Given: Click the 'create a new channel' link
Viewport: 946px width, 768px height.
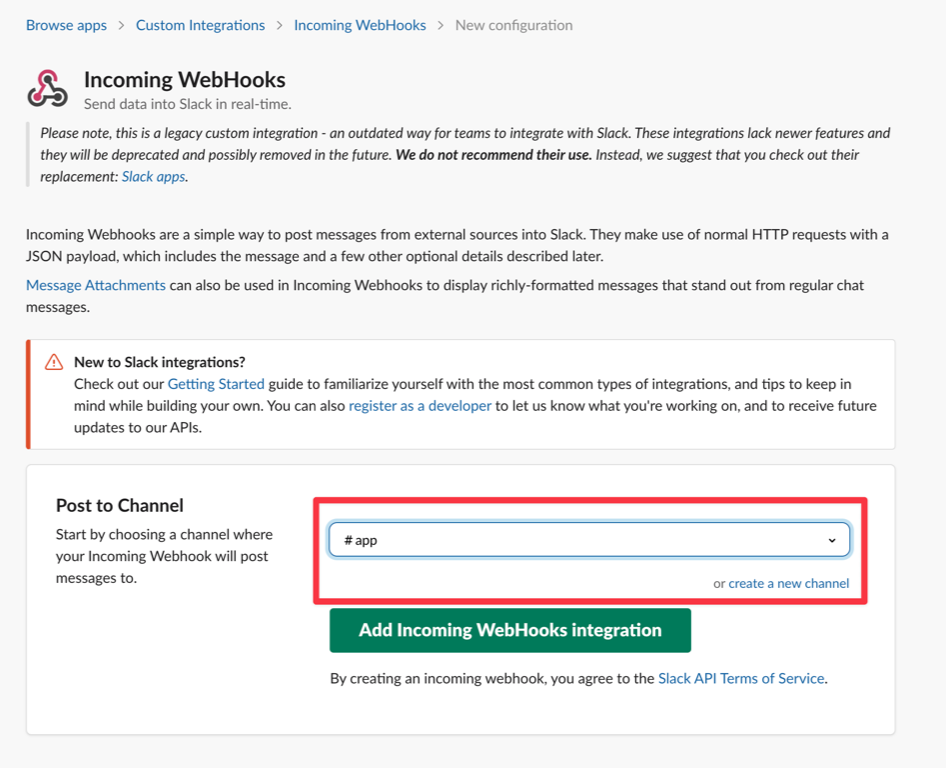Looking at the screenshot, I should pyautogui.click(x=788, y=583).
